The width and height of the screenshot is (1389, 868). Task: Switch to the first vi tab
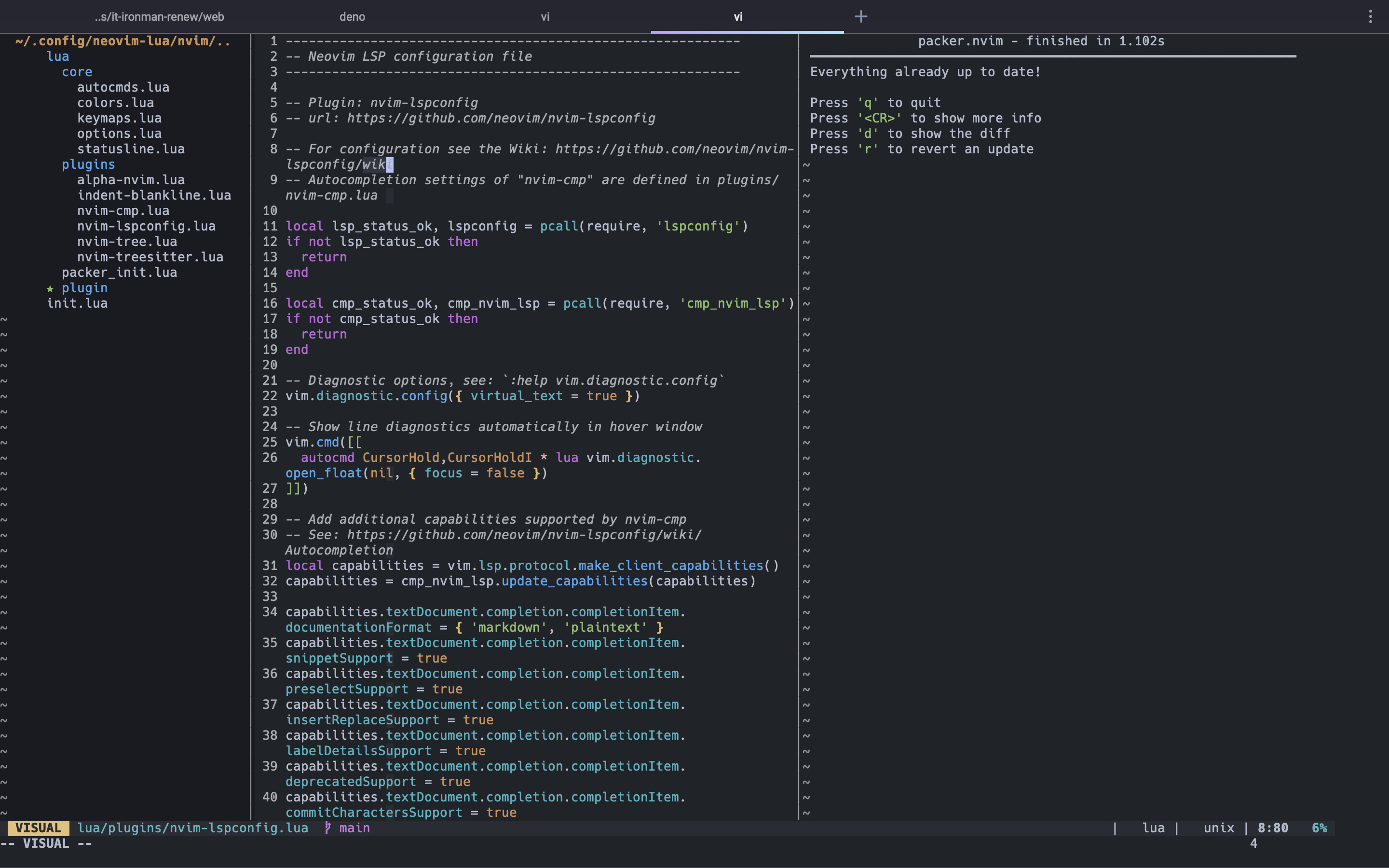[545, 17]
